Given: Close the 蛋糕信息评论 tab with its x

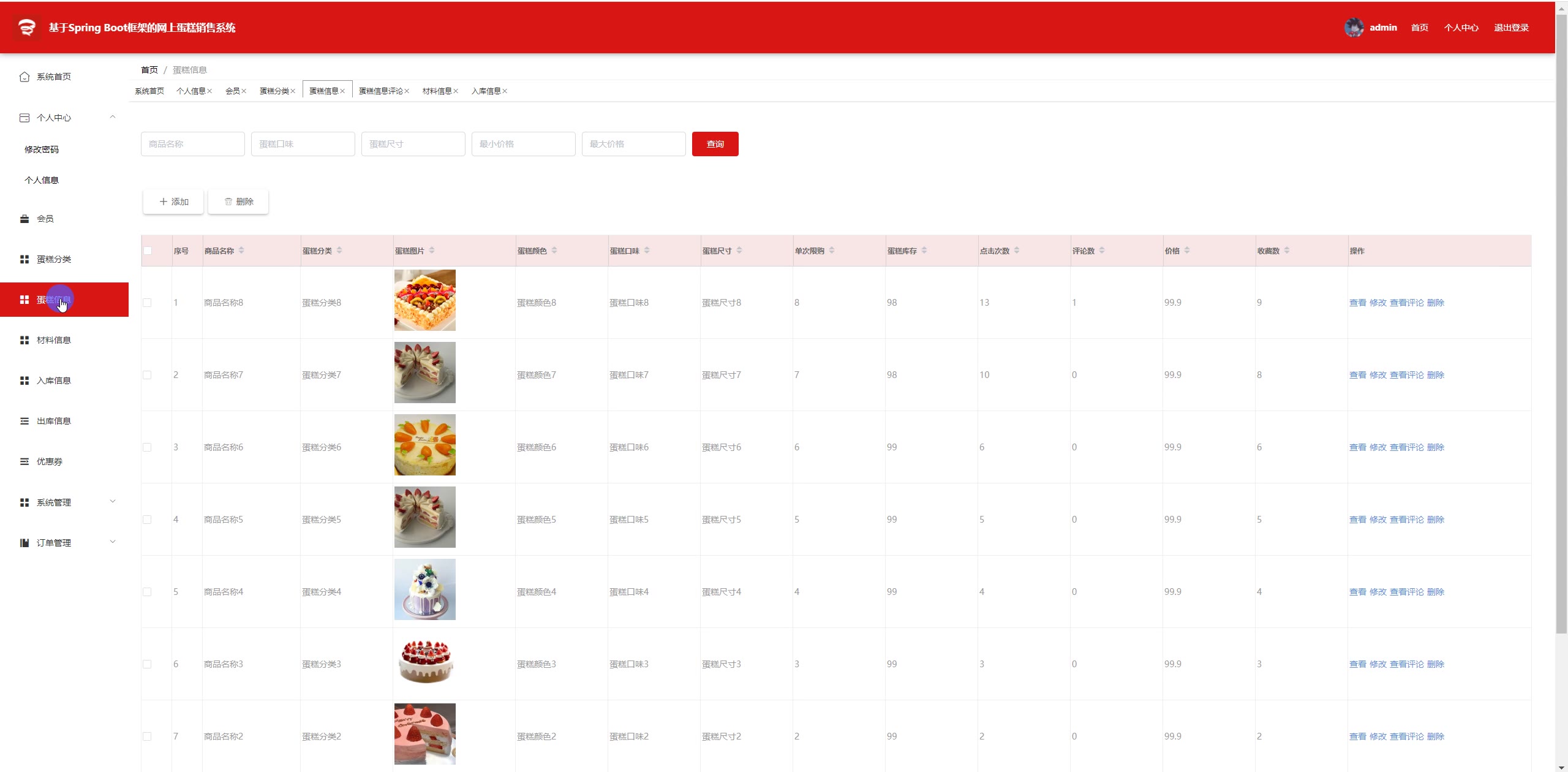Looking at the screenshot, I should [x=407, y=91].
